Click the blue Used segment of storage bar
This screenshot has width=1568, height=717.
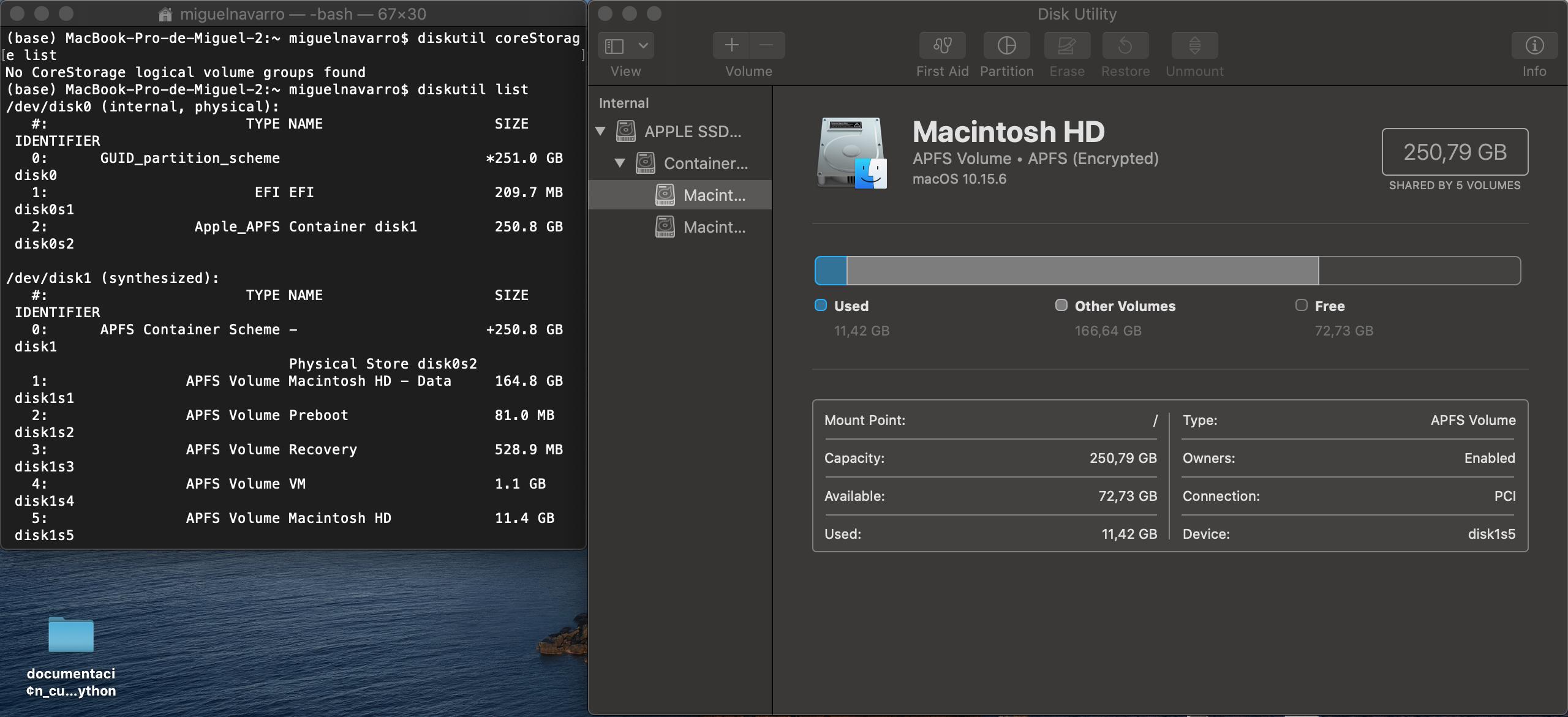(x=831, y=271)
